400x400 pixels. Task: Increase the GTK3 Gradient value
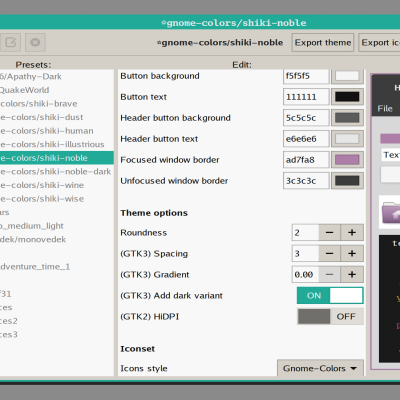tap(352, 275)
